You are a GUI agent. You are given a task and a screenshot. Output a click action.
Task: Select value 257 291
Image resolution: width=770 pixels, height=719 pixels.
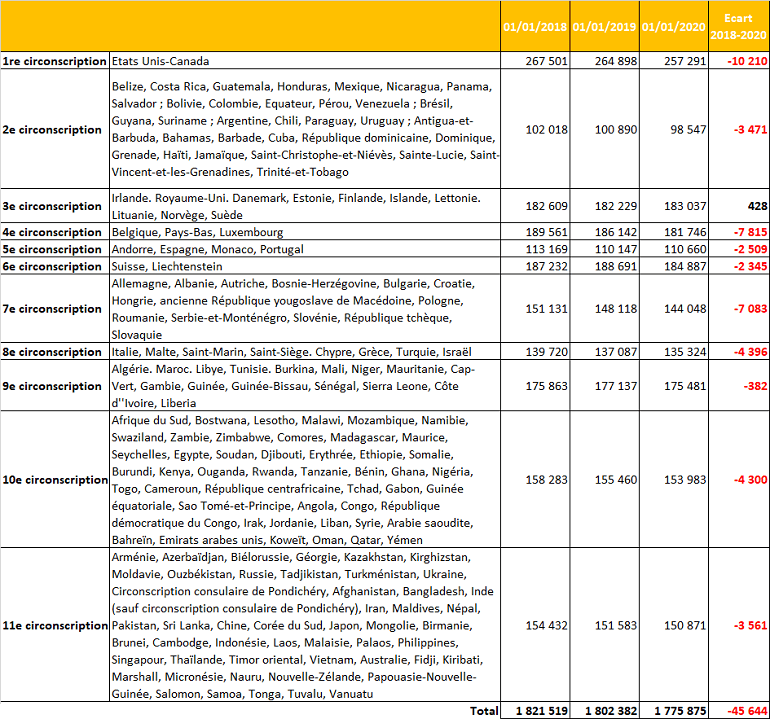click(685, 61)
